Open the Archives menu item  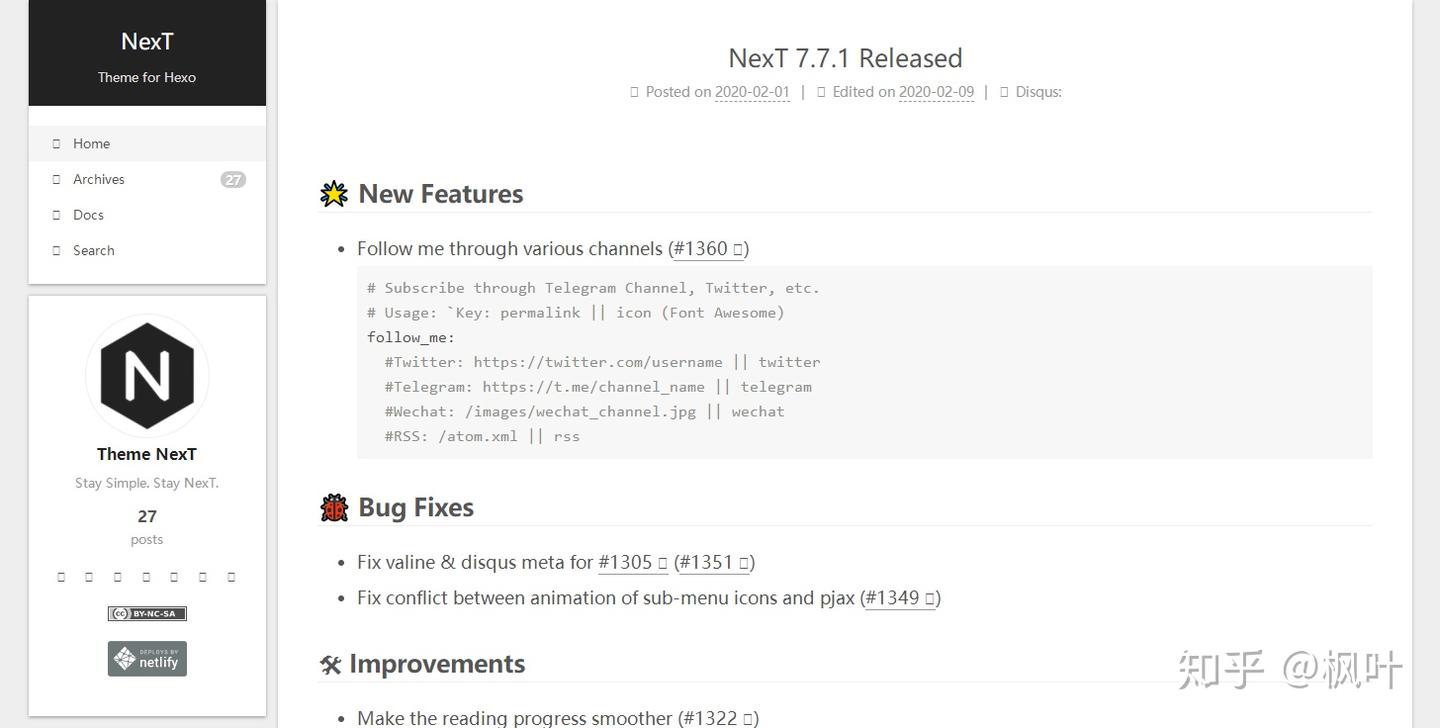[98, 180]
